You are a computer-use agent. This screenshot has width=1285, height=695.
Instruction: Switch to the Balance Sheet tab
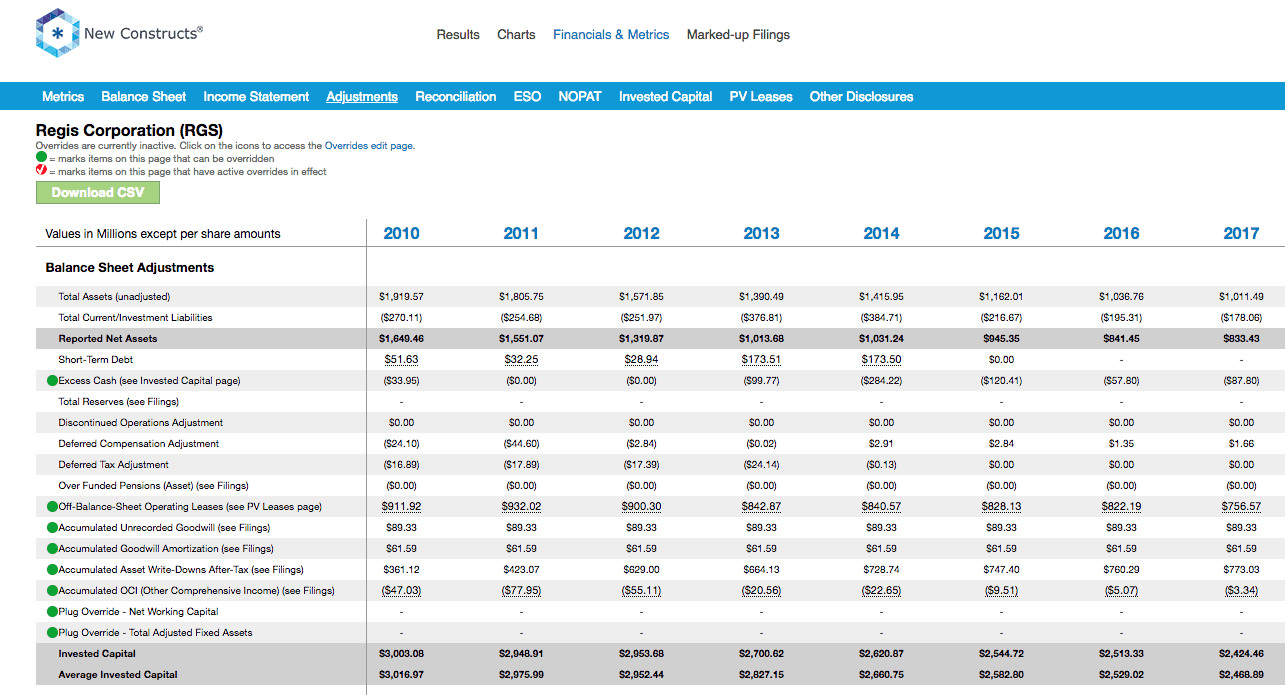[143, 97]
